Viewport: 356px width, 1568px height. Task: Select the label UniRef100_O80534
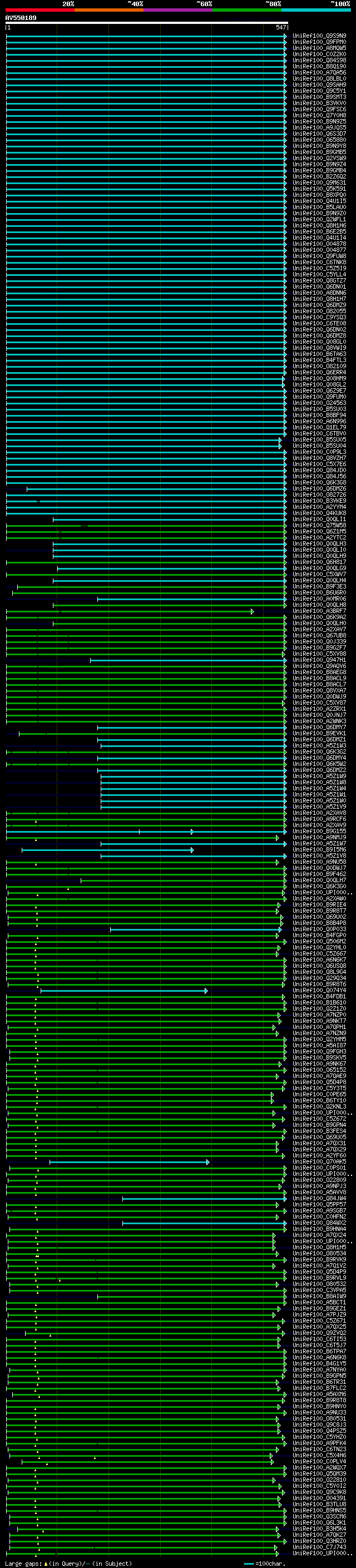click(x=319, y=1253)
